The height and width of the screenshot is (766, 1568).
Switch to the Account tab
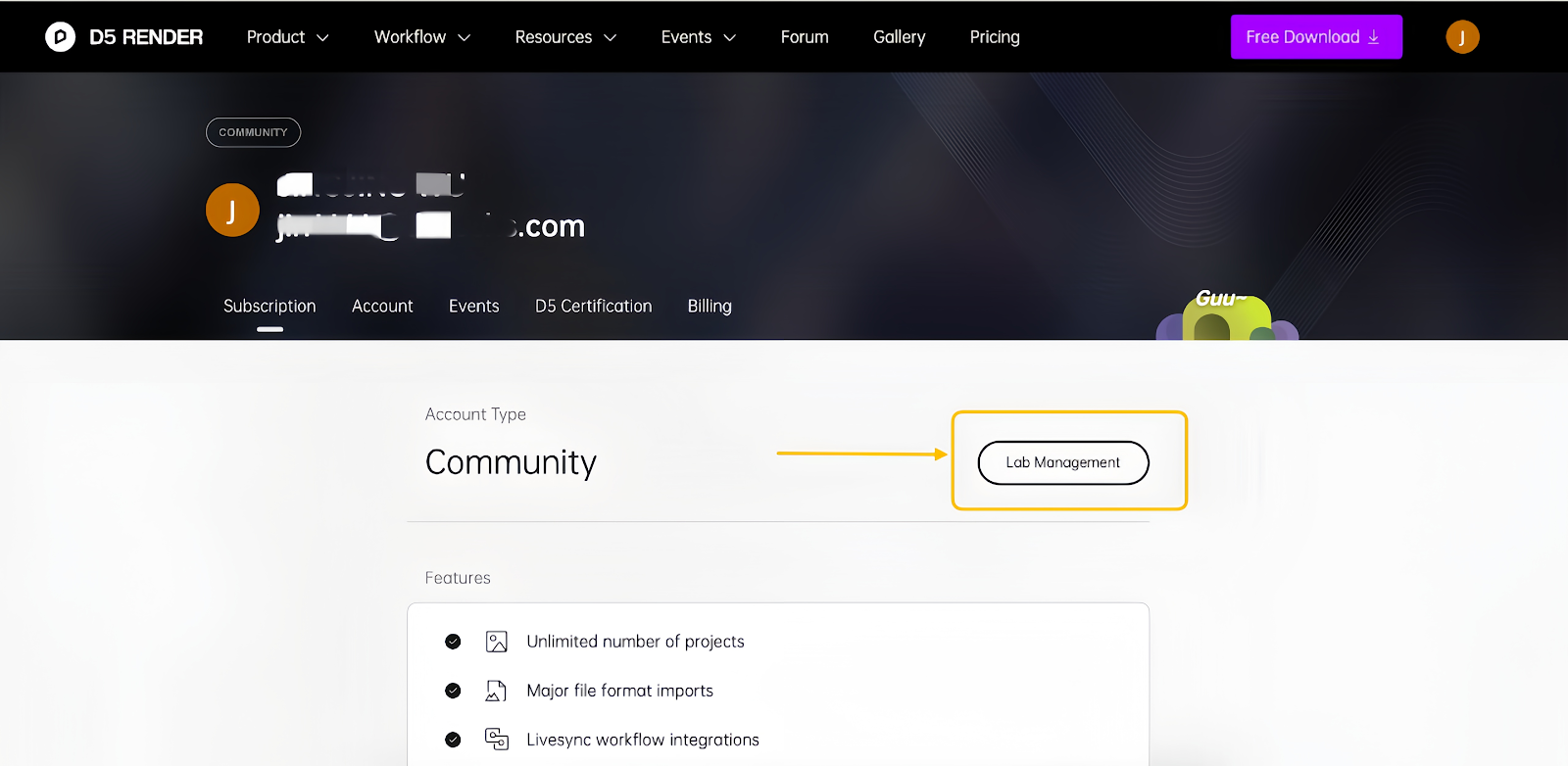pos(382,307)
